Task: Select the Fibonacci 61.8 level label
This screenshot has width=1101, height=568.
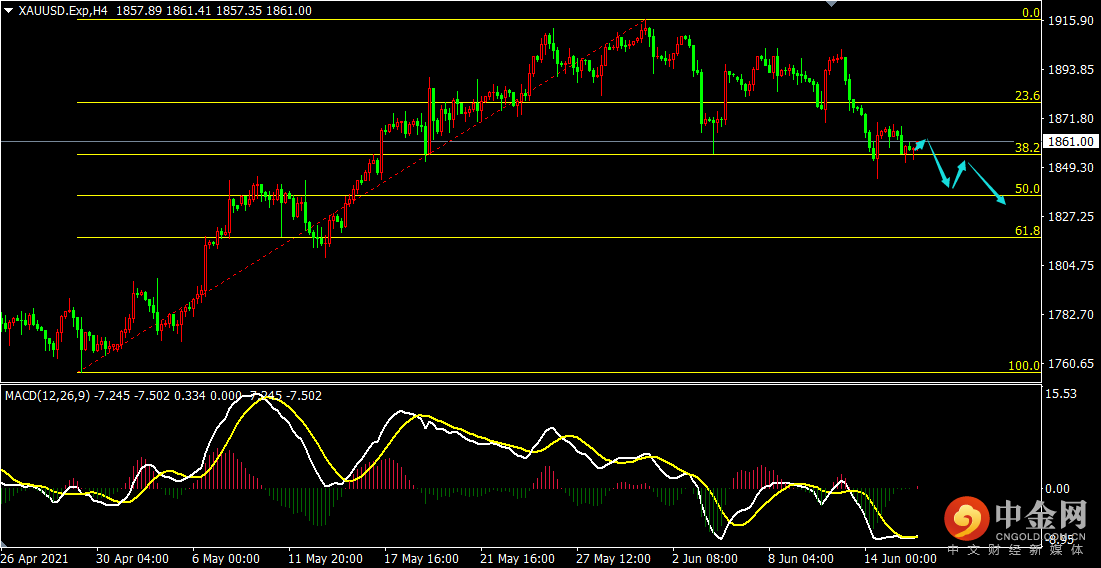Action: click(x=1028, y=230)
